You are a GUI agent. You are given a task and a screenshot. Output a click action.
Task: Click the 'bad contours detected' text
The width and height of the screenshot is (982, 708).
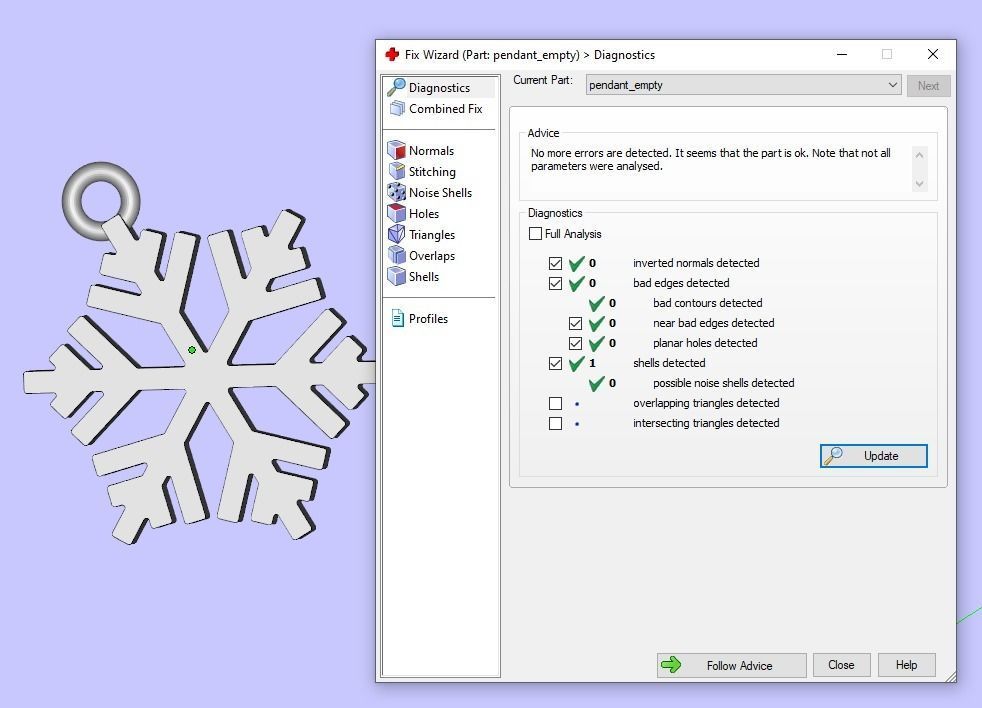point(708,303)
